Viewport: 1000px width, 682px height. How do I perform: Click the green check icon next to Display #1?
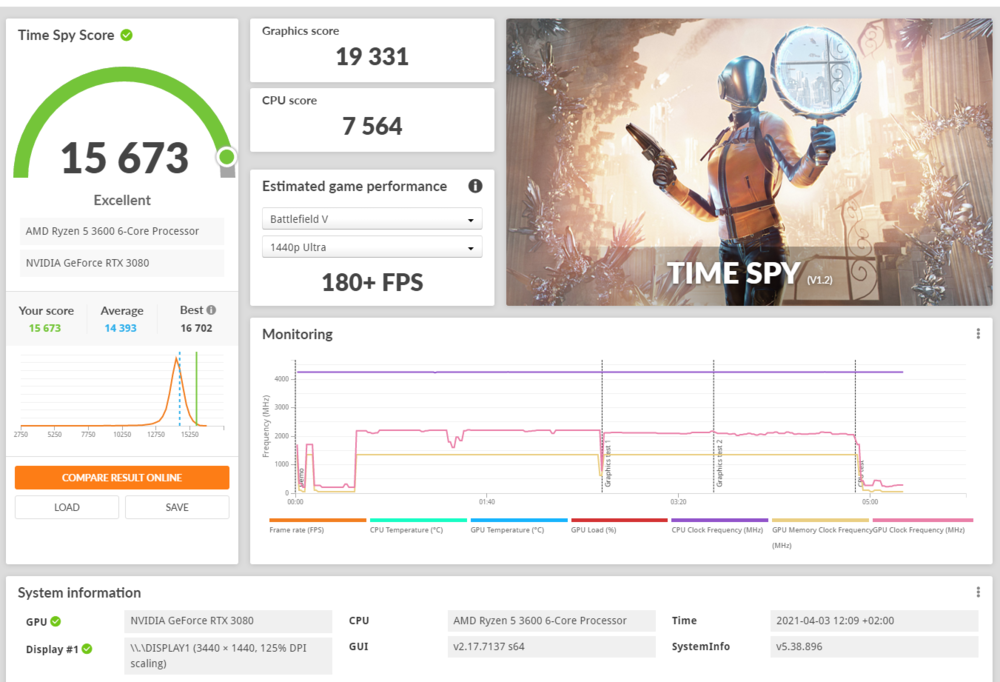pos(87,649)
